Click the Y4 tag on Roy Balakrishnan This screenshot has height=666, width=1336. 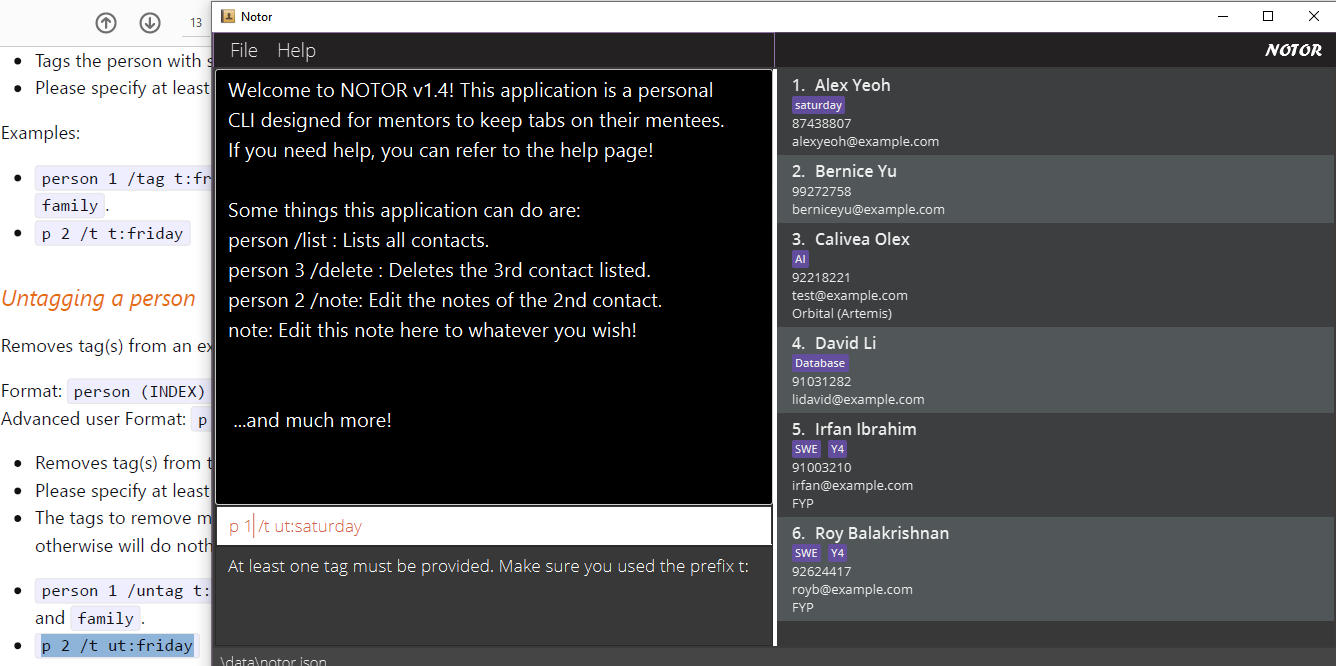[x=837, y=553]
